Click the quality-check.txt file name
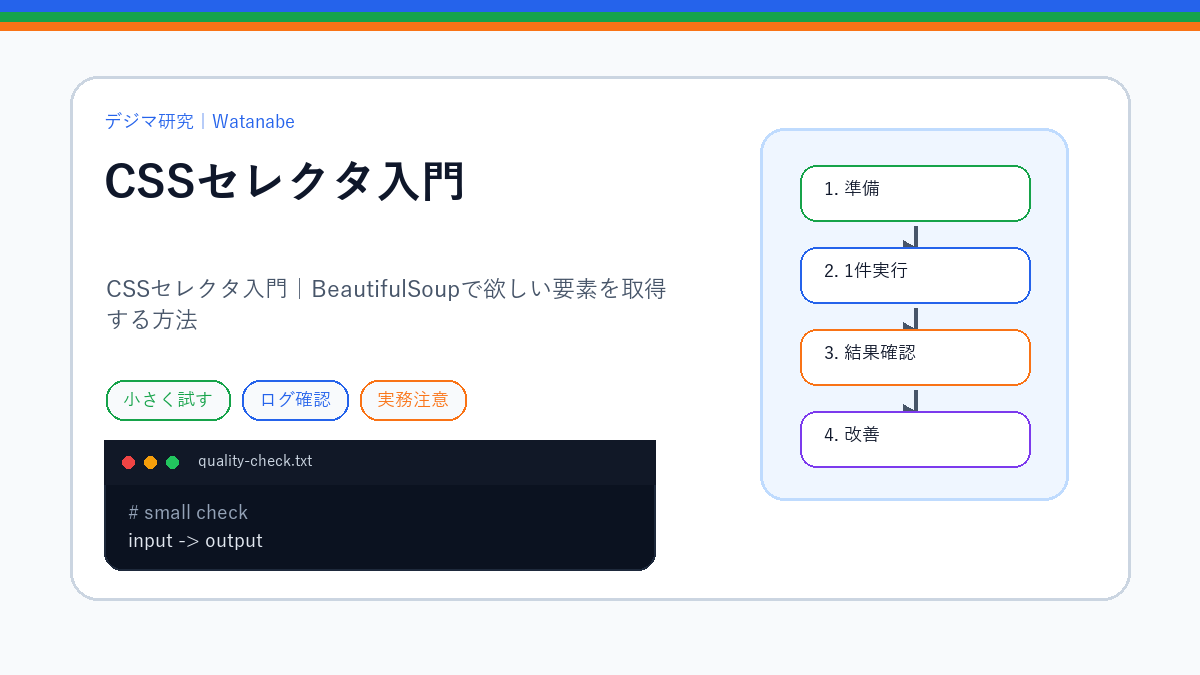 click(255, 461)
